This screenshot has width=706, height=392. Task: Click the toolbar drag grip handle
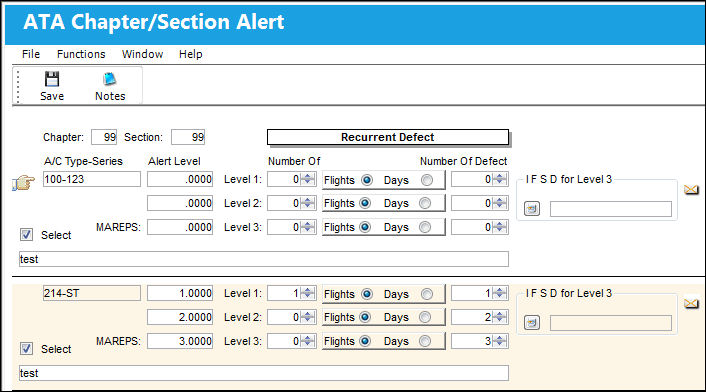pyautogui.click(x=18, y=86)
